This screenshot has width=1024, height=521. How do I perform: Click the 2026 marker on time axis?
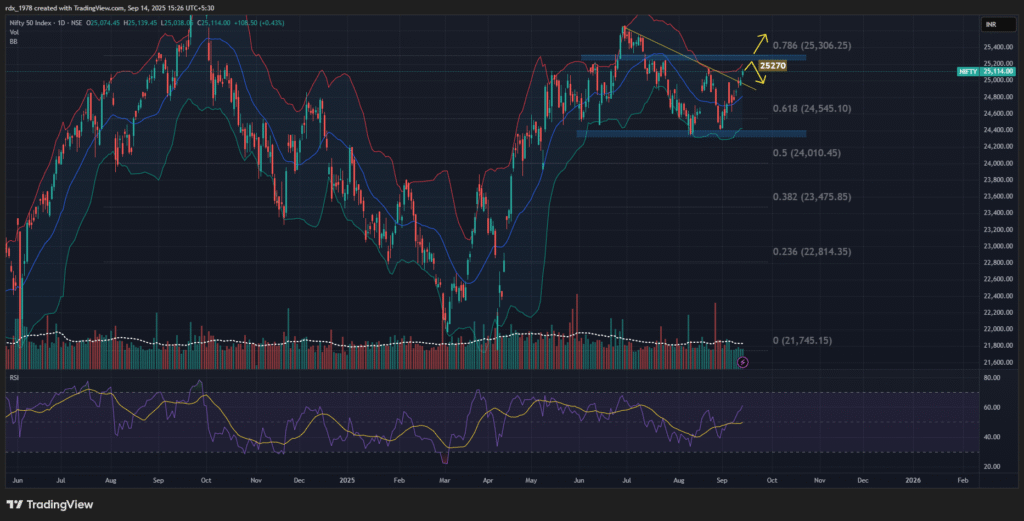pyautogui.click(x=913, y=481)
